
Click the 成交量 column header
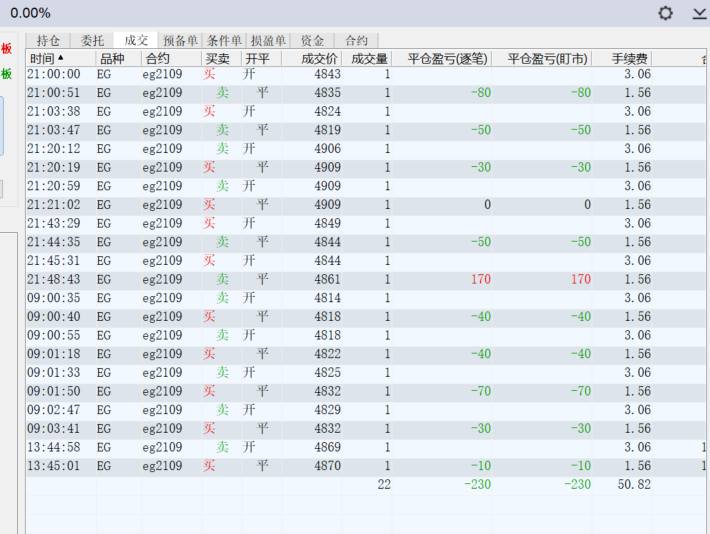click(367, 58)
